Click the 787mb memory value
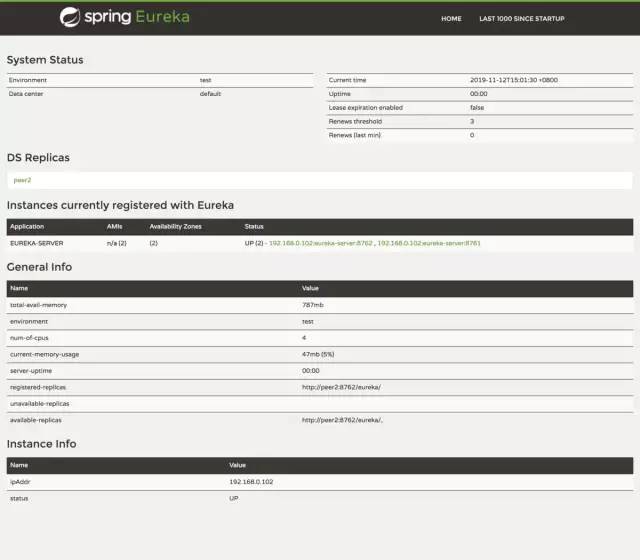Viewport: 640px width, 560px height. pos(313,305)
